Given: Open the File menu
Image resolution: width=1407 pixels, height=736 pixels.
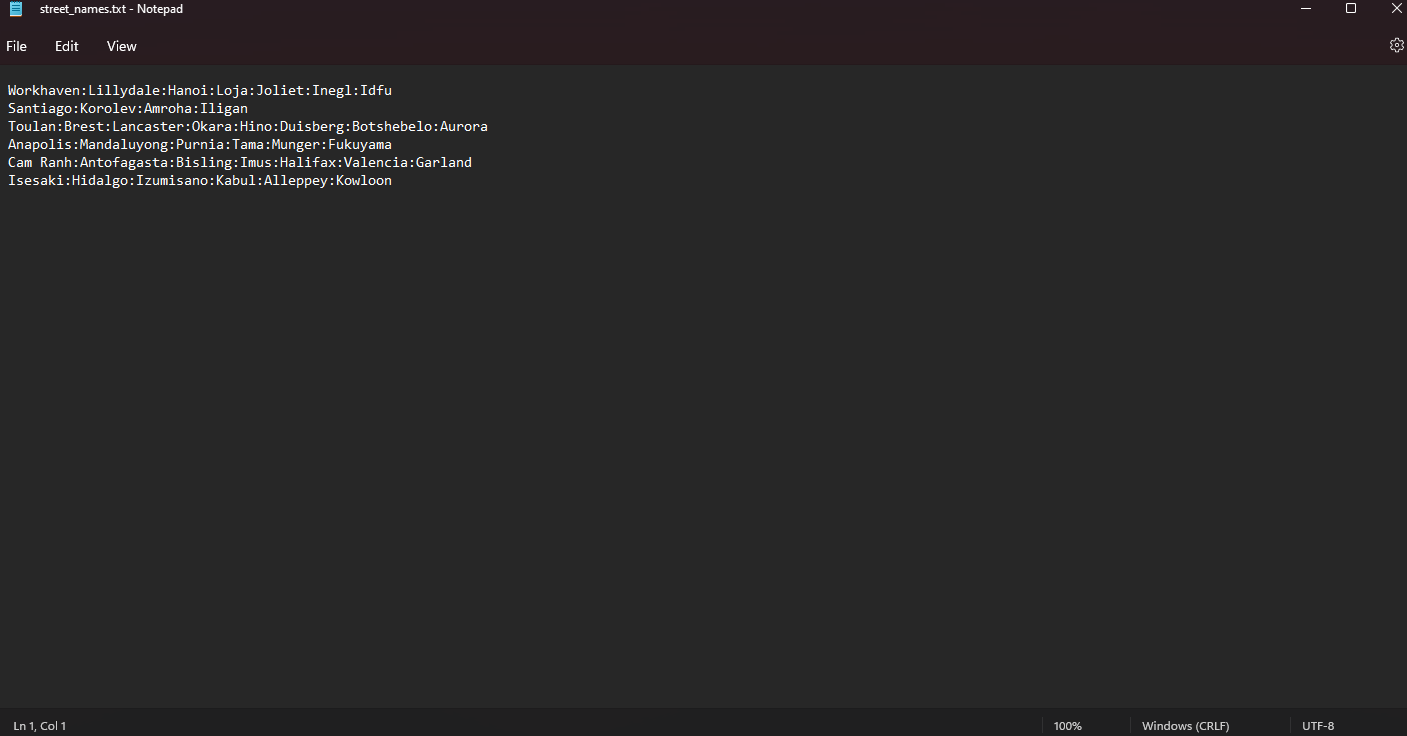Looking at the screenshot, I should pyautogui.click(x=16, y=46).
